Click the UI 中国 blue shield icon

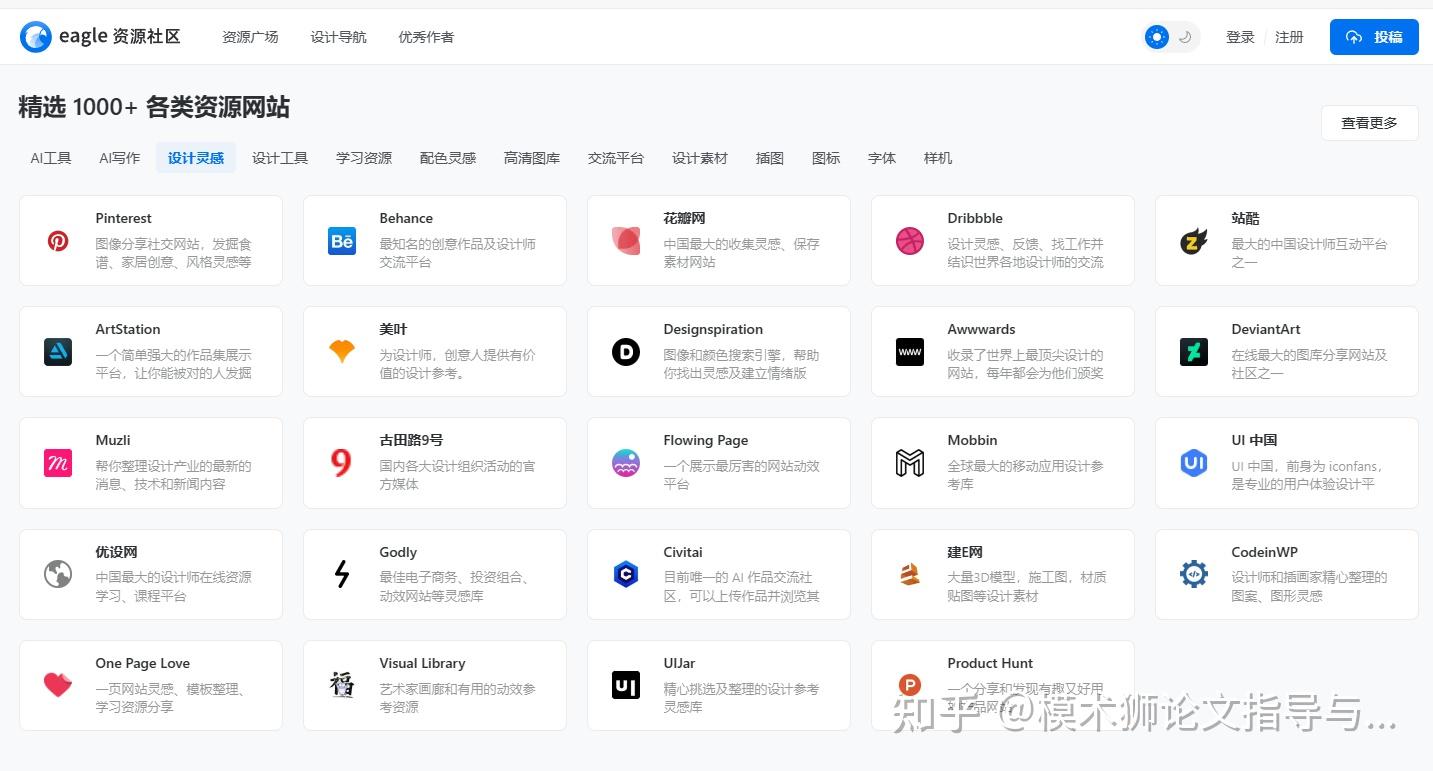(x=1194, y=463)
